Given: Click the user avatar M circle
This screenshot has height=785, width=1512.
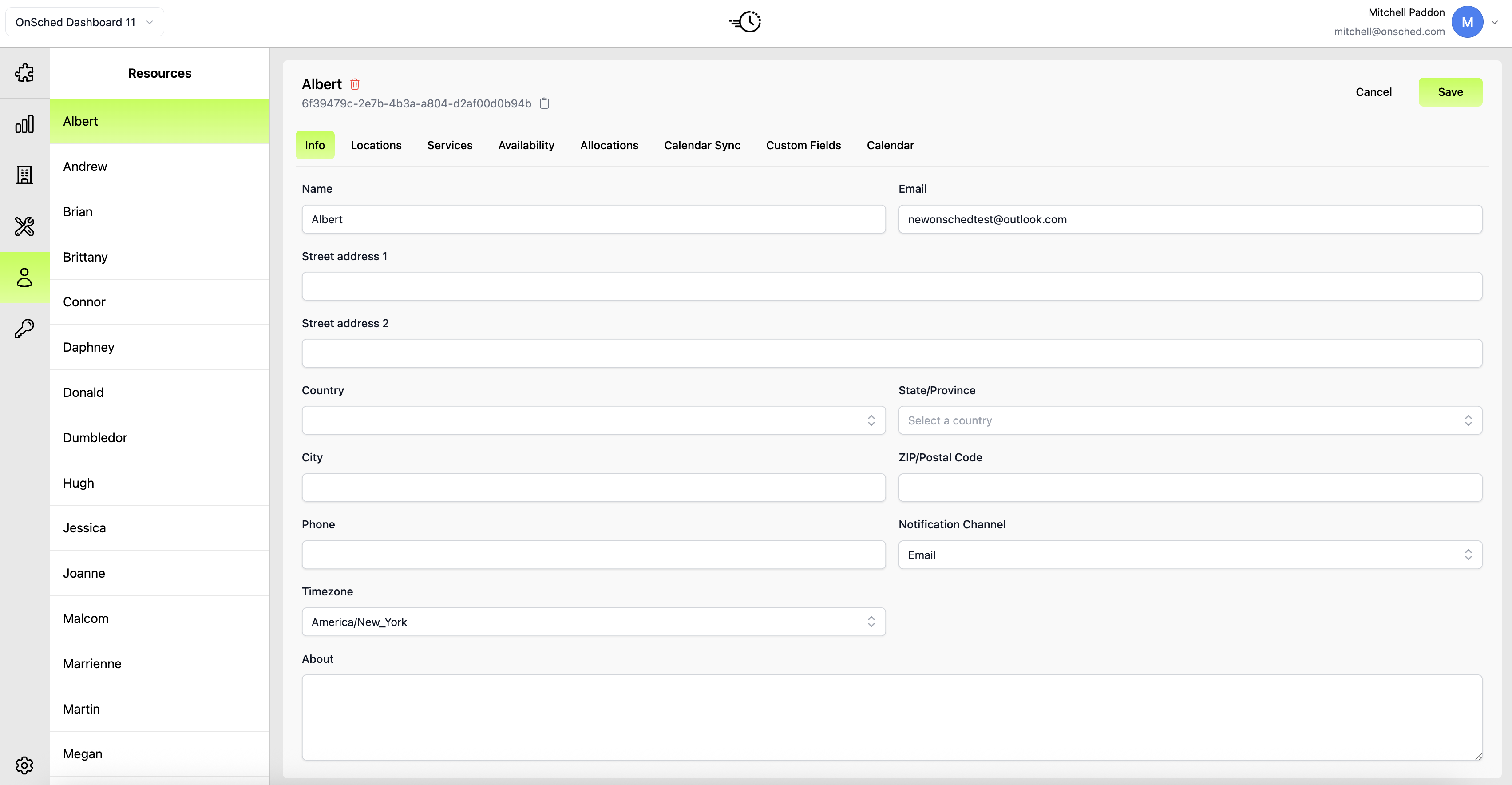Looking at the screenshot, I should pos(1467,22).
